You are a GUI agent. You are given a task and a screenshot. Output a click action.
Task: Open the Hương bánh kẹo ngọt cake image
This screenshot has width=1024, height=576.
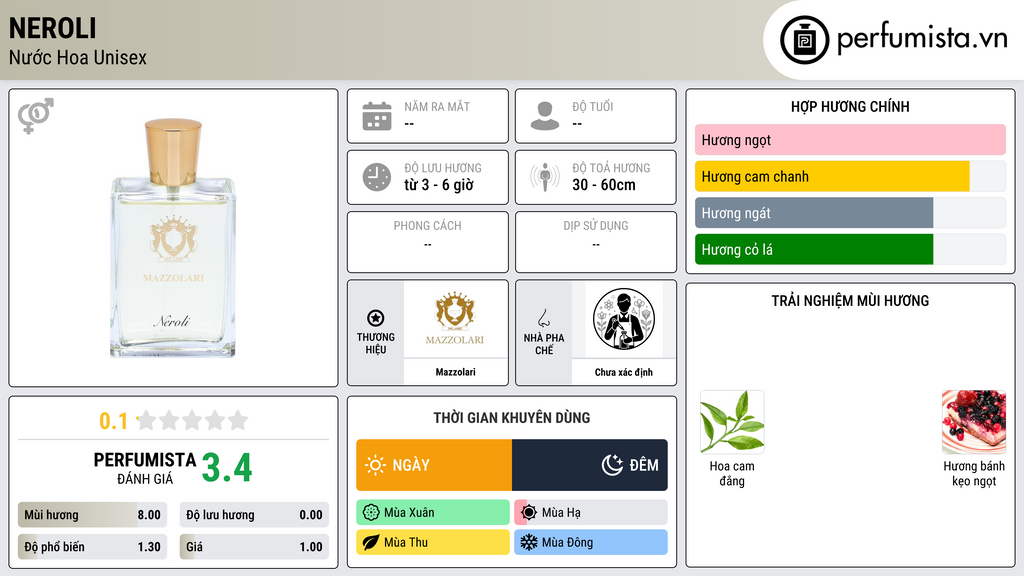(x=974, y=422)
